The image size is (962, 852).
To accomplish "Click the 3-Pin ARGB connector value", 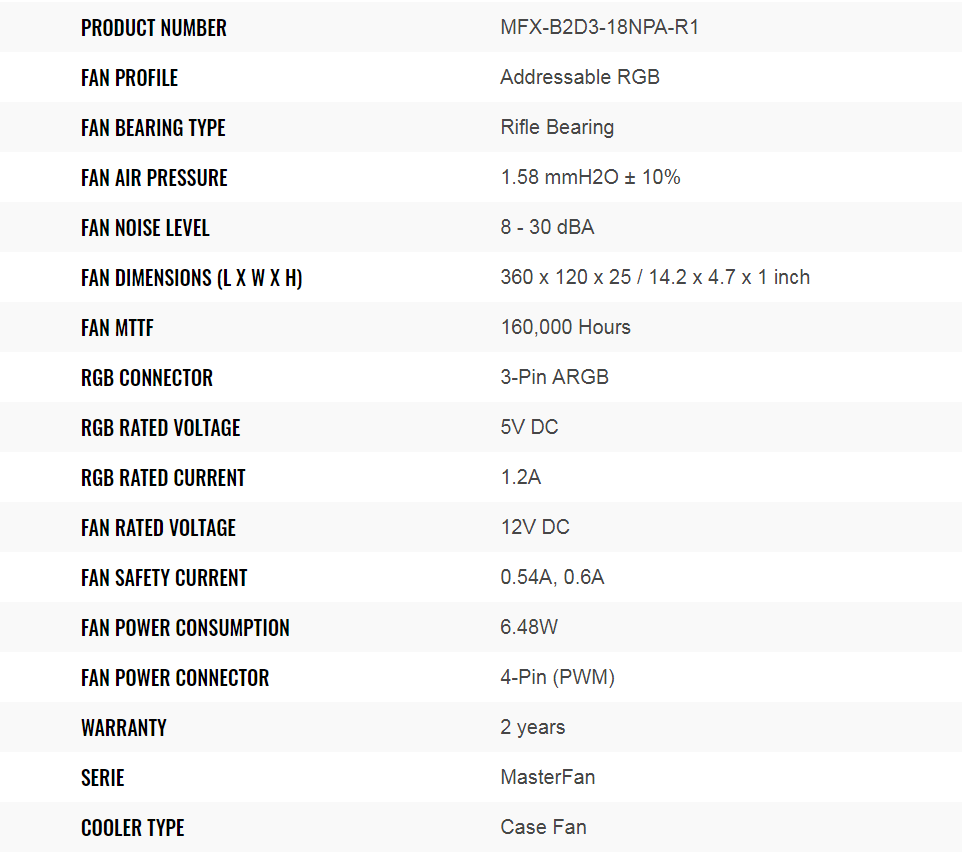I will pyautogui.click(x=555, y=377).
